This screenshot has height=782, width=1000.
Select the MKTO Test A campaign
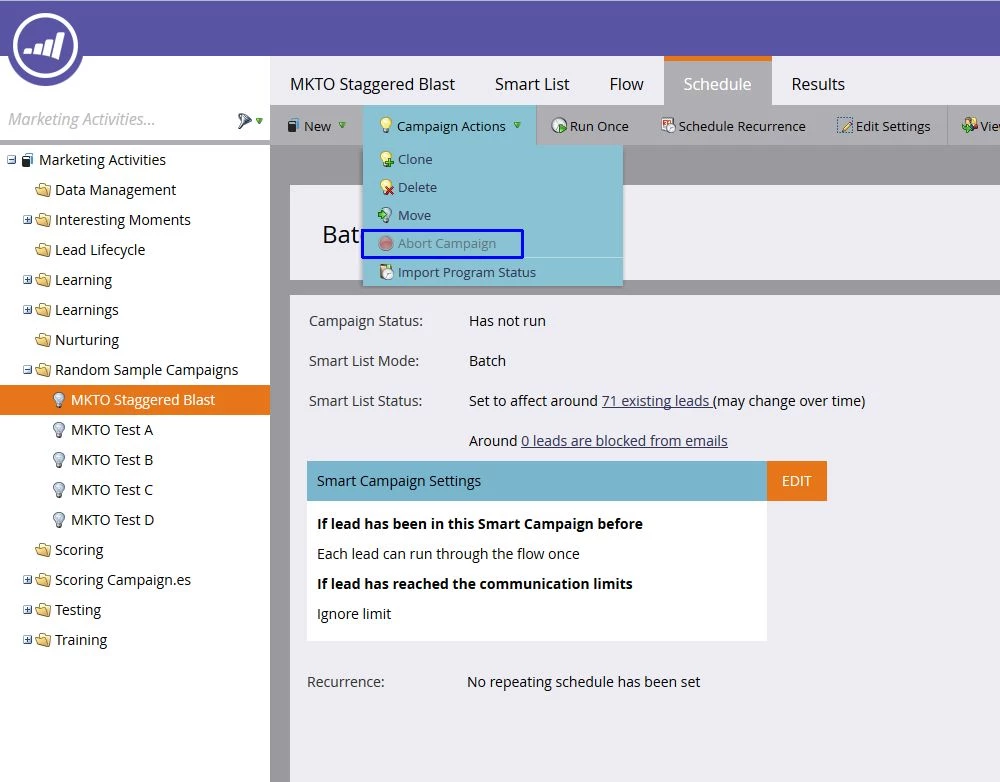point(112,430)
